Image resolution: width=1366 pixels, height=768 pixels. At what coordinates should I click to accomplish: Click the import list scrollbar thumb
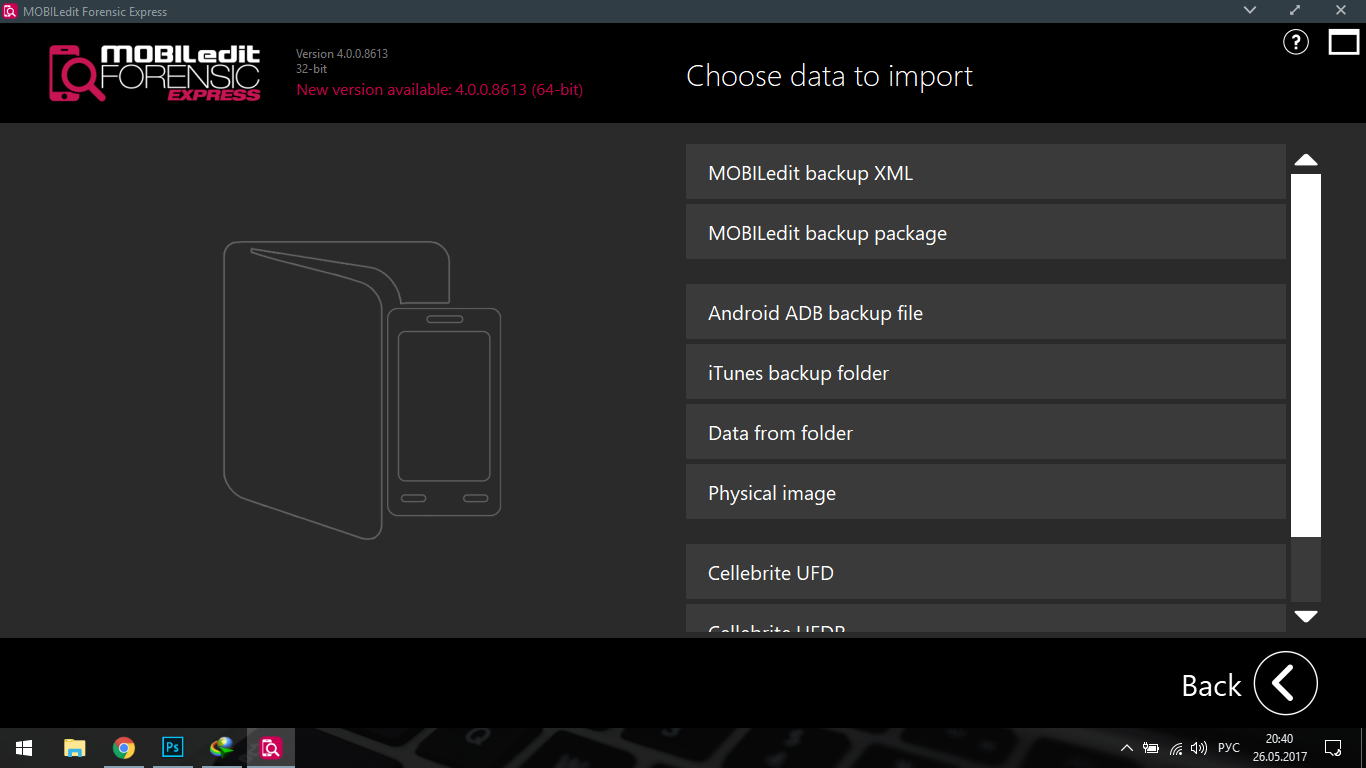point(1306,355)
